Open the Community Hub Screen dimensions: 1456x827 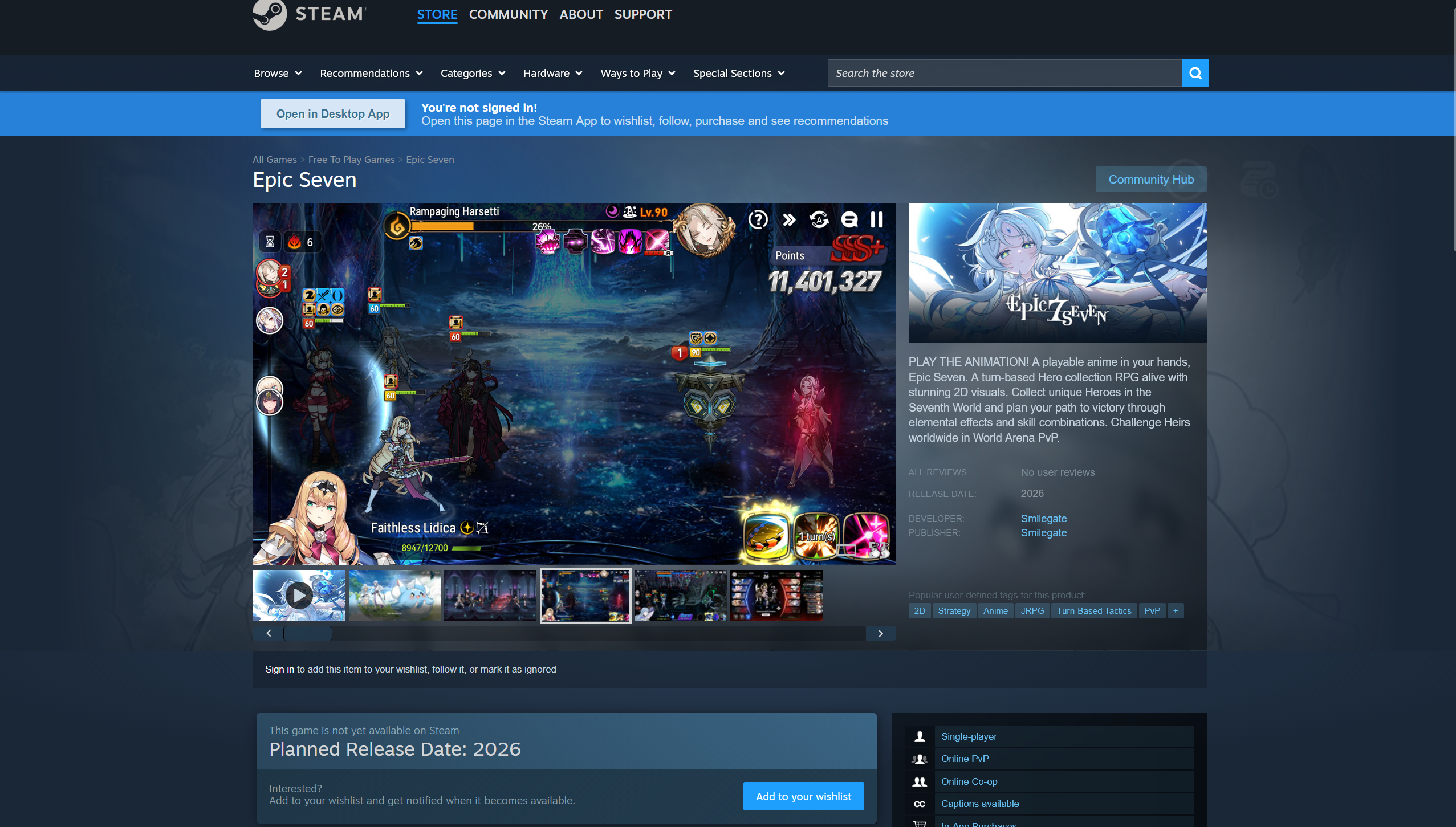[1151, 179]
